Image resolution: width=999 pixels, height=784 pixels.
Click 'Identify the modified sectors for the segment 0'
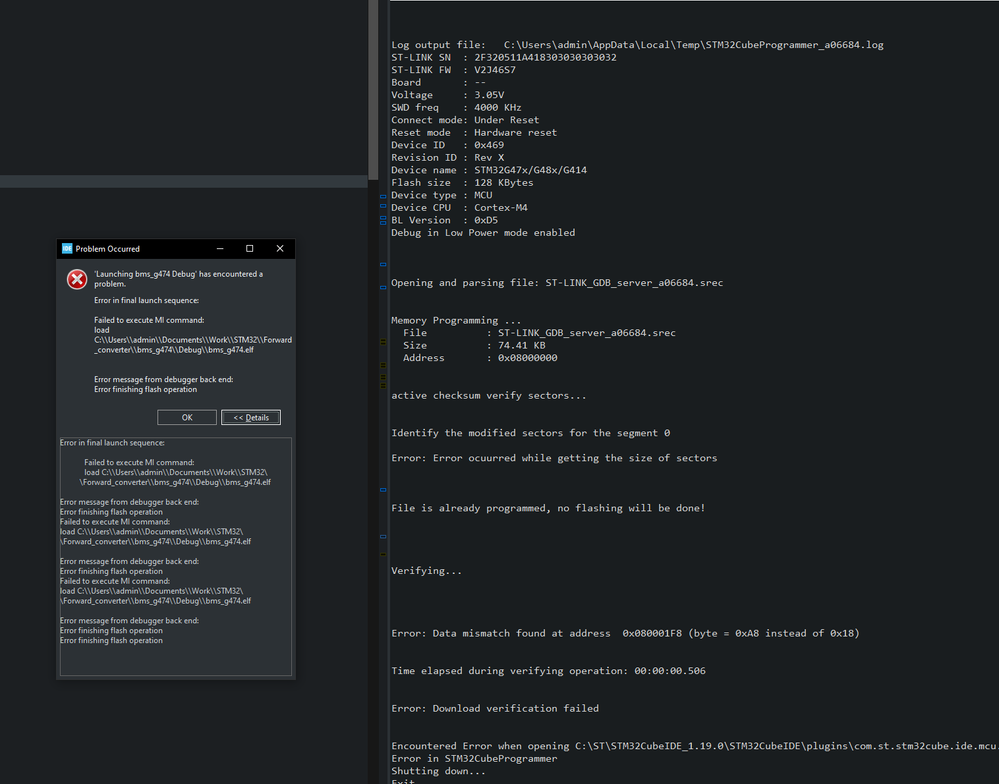pyautogui.click(x=531, y=433)
